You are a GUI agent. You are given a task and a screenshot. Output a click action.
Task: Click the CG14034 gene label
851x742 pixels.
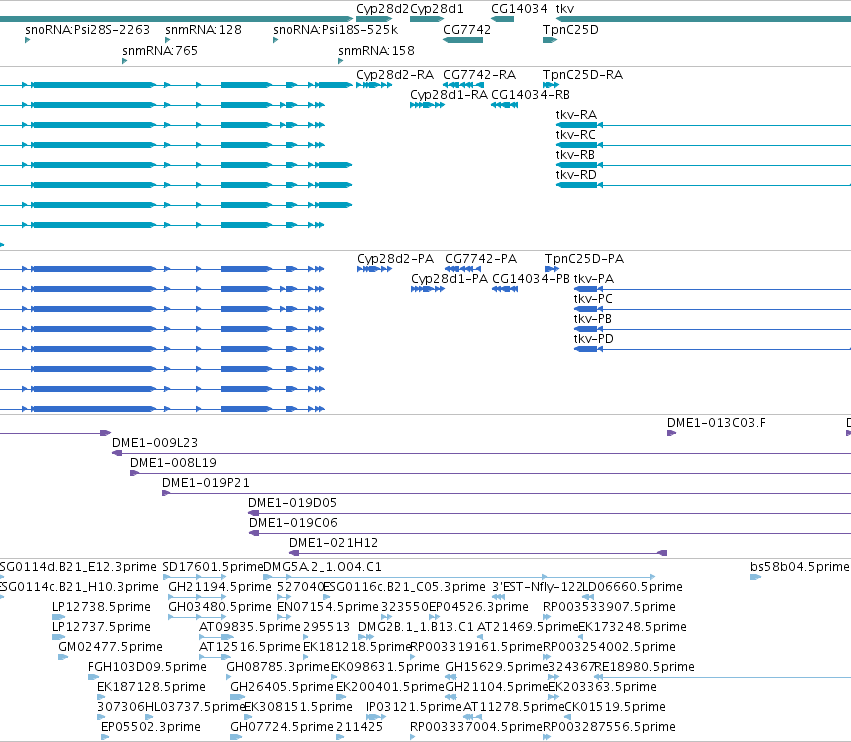tap(519, 9)
